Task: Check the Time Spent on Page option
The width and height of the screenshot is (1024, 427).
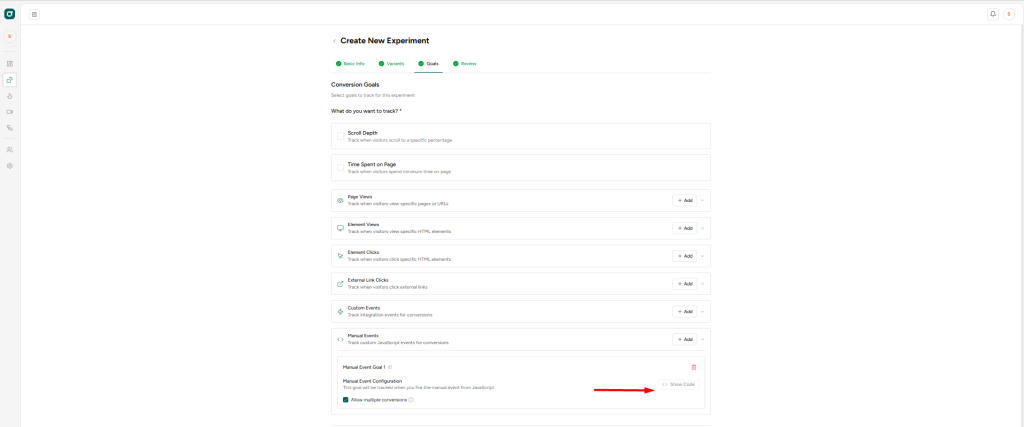Action: pos(340,168)
